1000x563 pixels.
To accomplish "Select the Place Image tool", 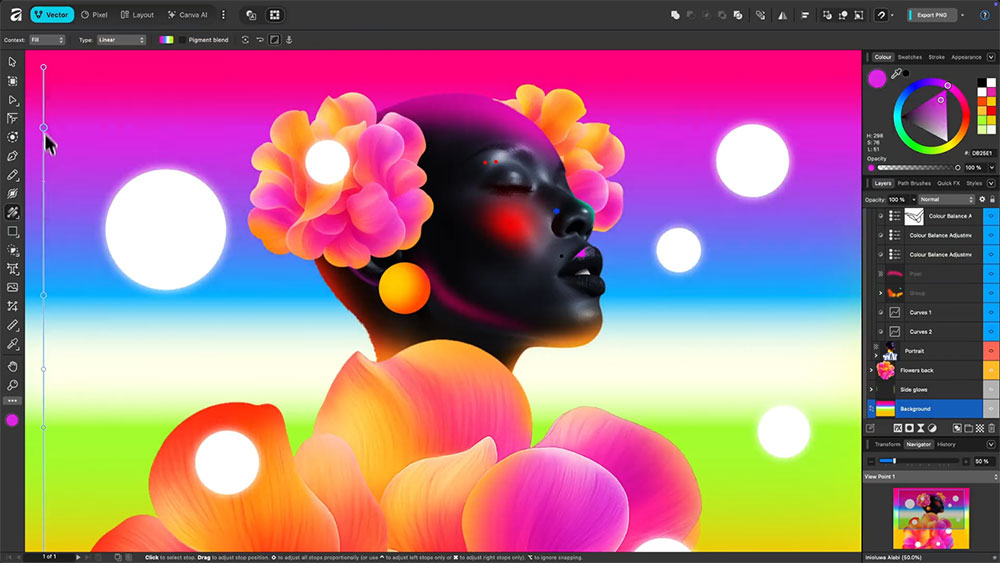I will tap(12, 288).
